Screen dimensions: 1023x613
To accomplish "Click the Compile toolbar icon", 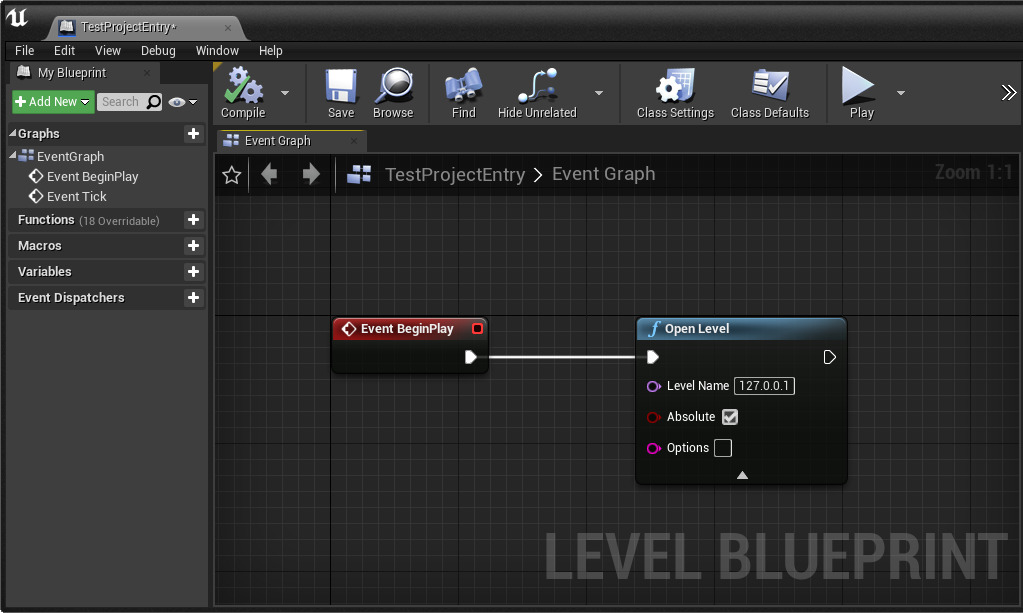I will (243, 88).
